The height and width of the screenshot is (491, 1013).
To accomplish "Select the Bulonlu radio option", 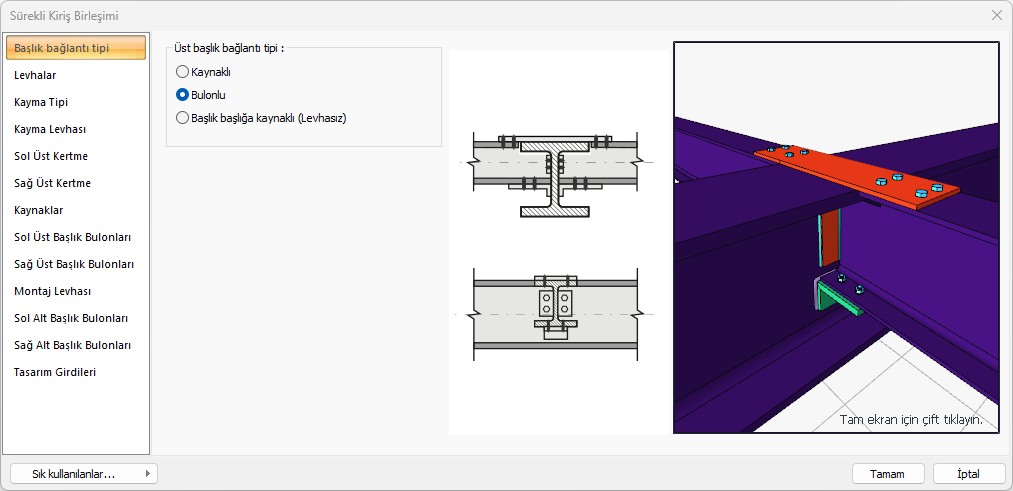I will coord(182,95).
